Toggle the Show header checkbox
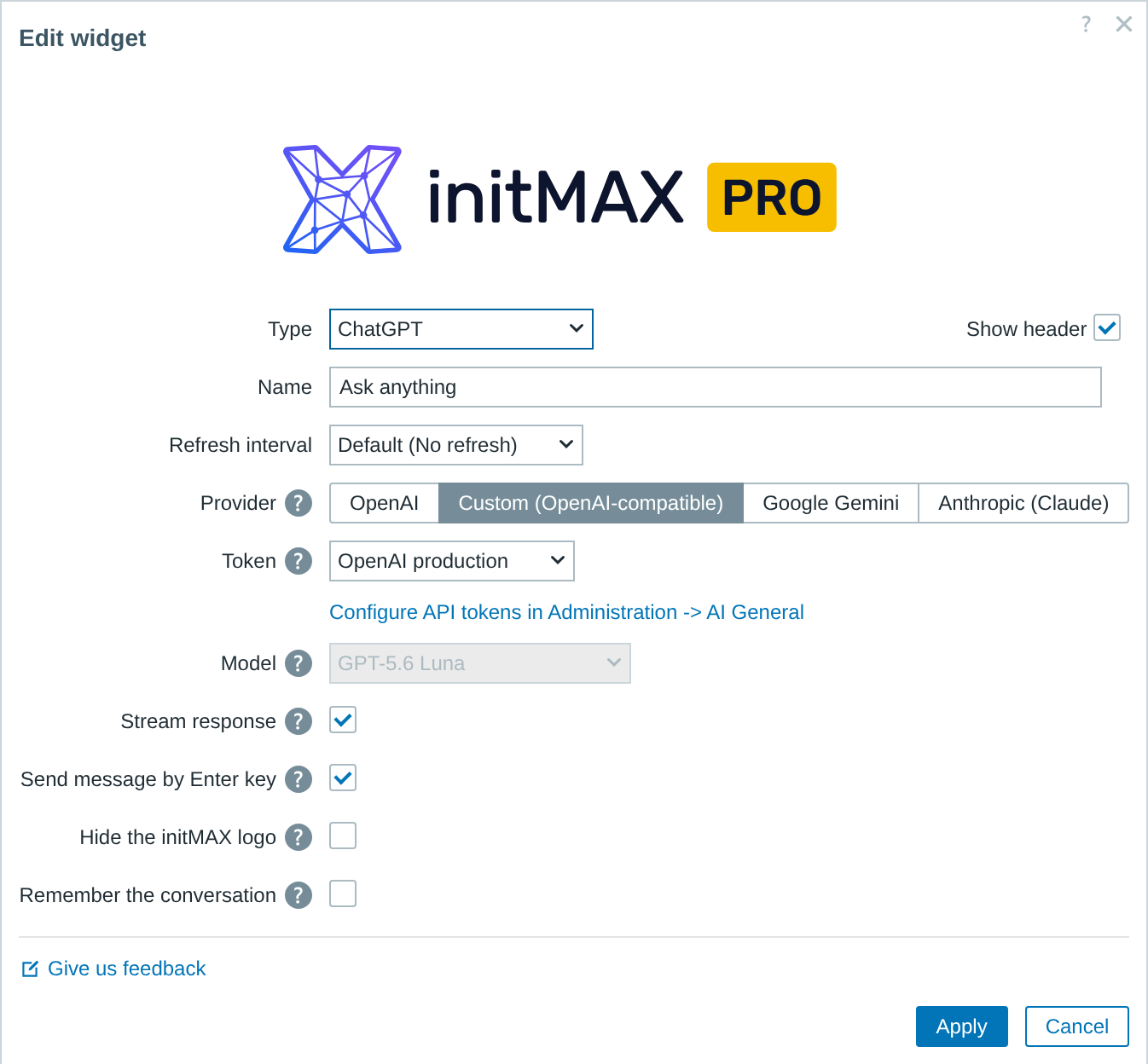The height and width of the screenshot is (1064, 1148). point(1107,328)
